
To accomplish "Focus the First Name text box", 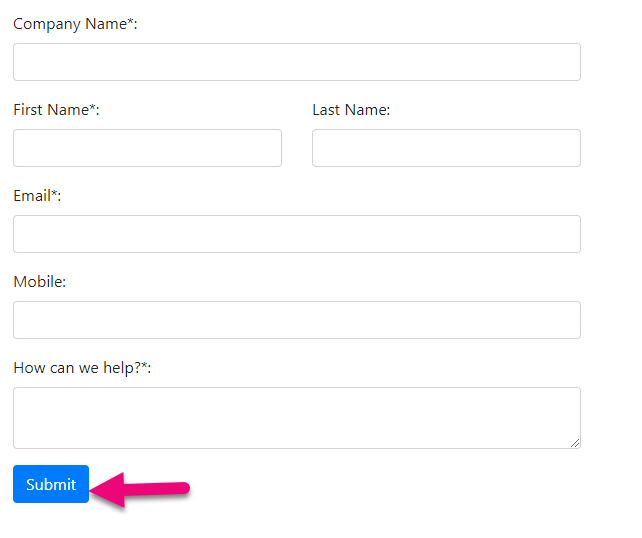I will coord(147,148).
